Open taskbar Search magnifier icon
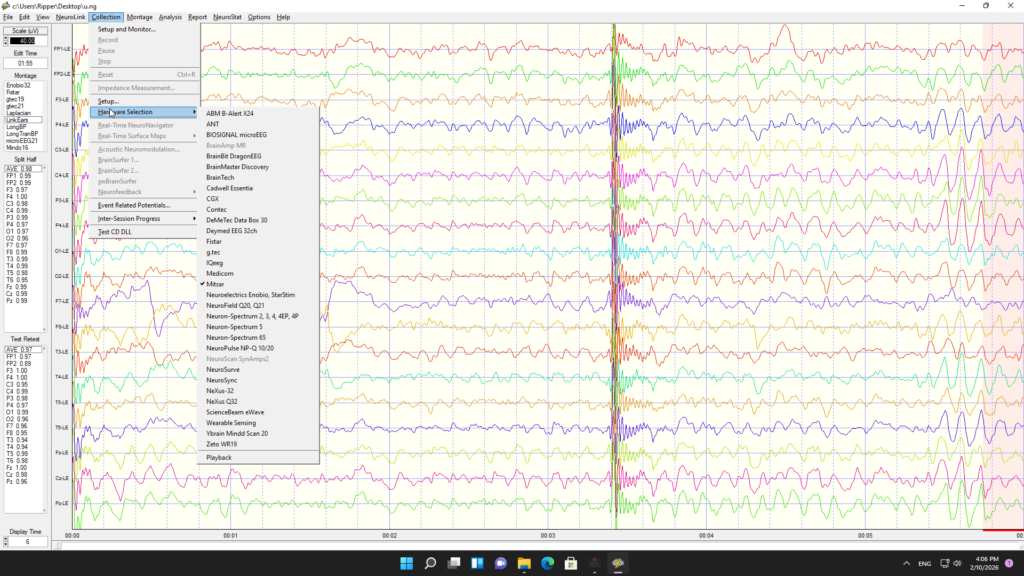This screenshot has height=576, width=1024. tap(430, 563)
